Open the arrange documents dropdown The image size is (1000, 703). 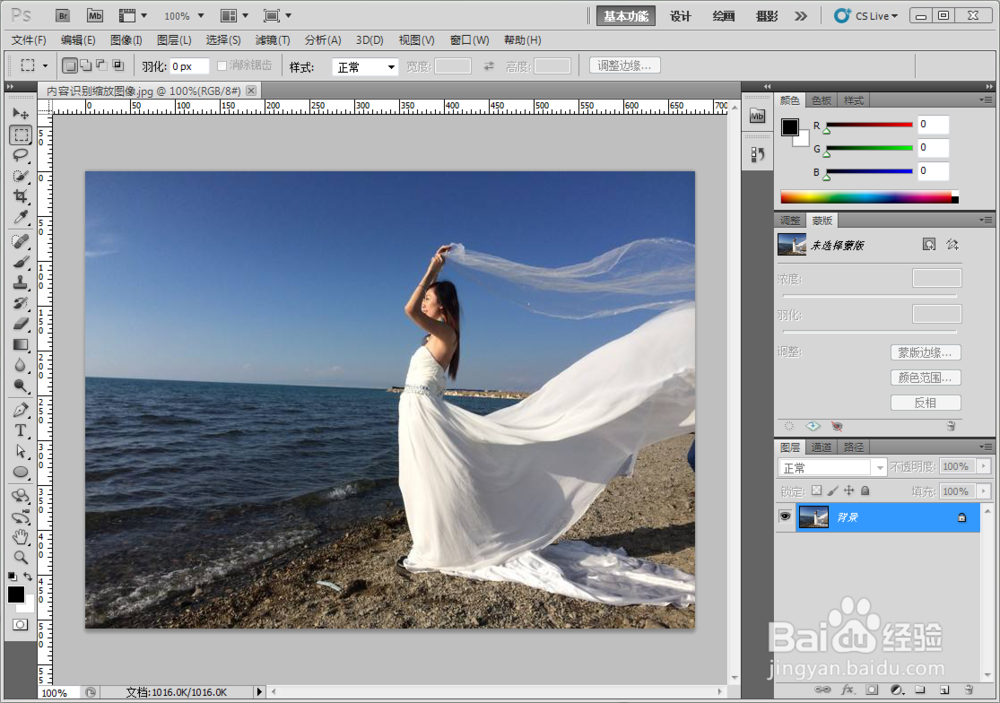pyautogui.click(x=234, y=16)
